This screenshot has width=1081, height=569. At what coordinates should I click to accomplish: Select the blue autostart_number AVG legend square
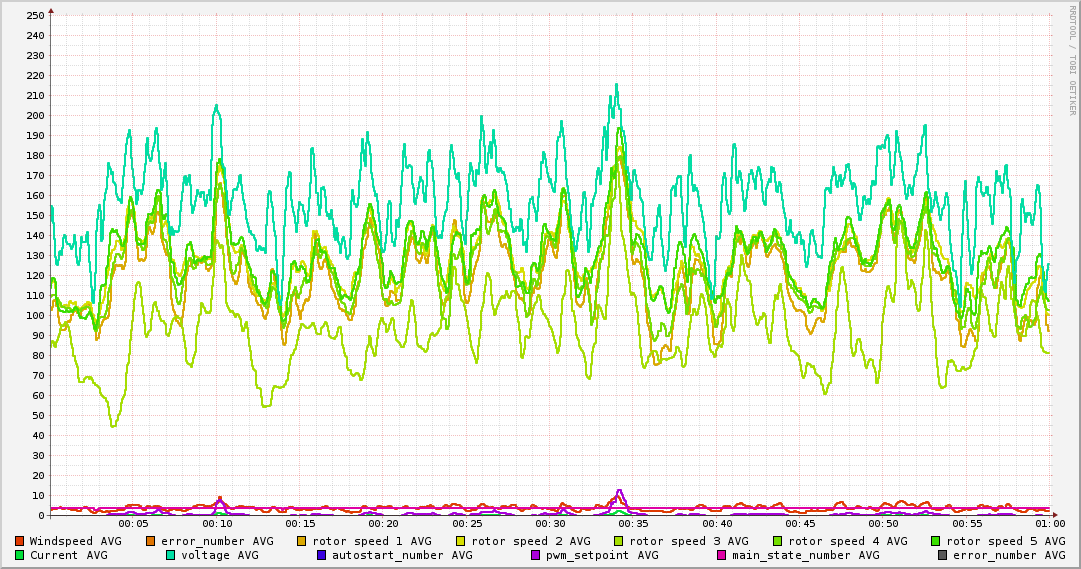coord(322,555)
